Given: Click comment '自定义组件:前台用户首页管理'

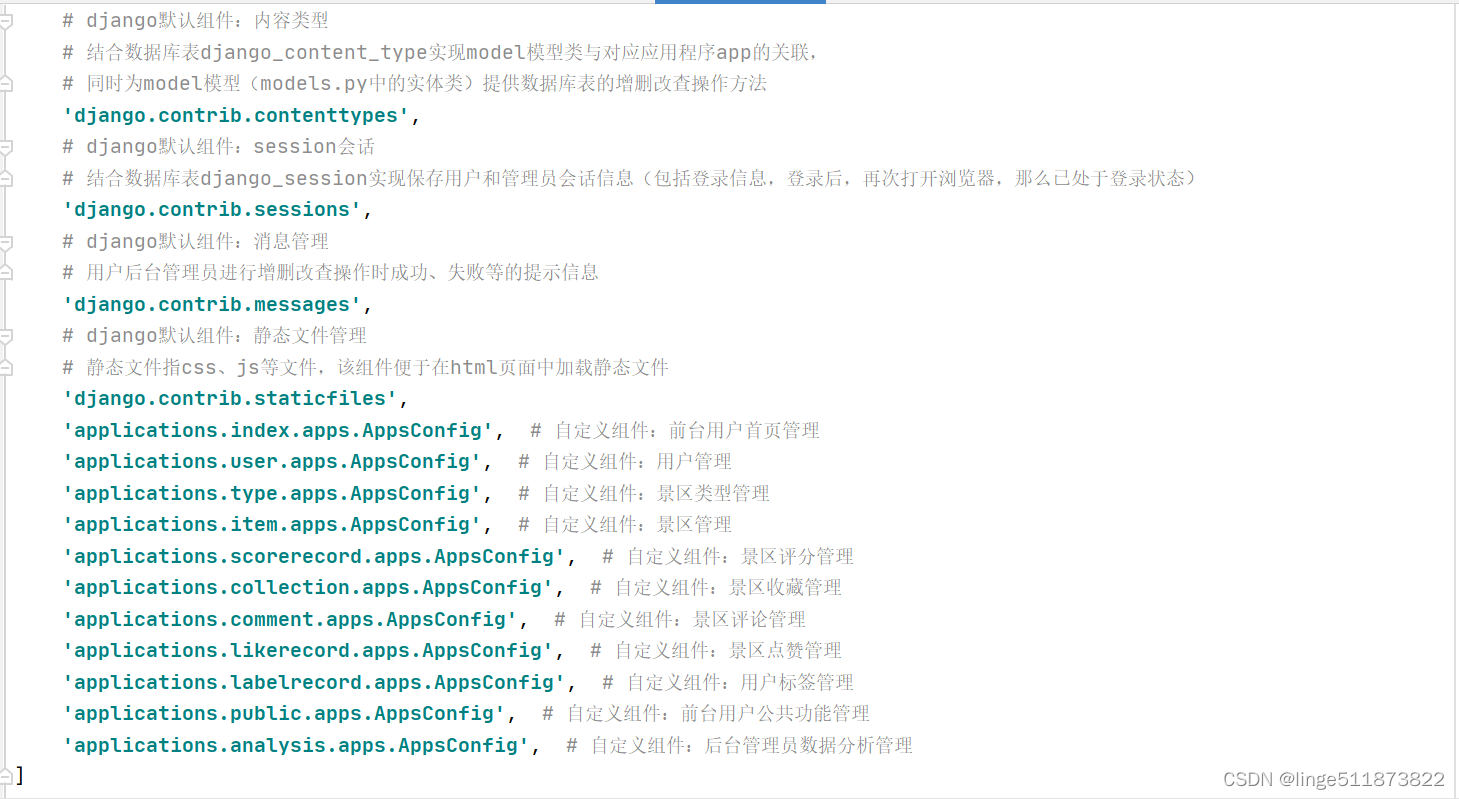Looking at the screenshot, I should coord(675,431).
